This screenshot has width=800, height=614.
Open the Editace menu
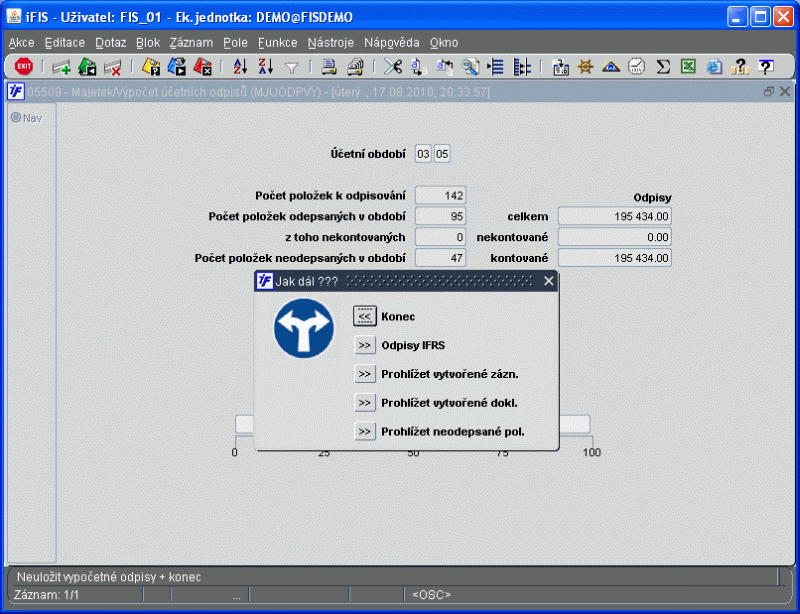pos(65,43)
